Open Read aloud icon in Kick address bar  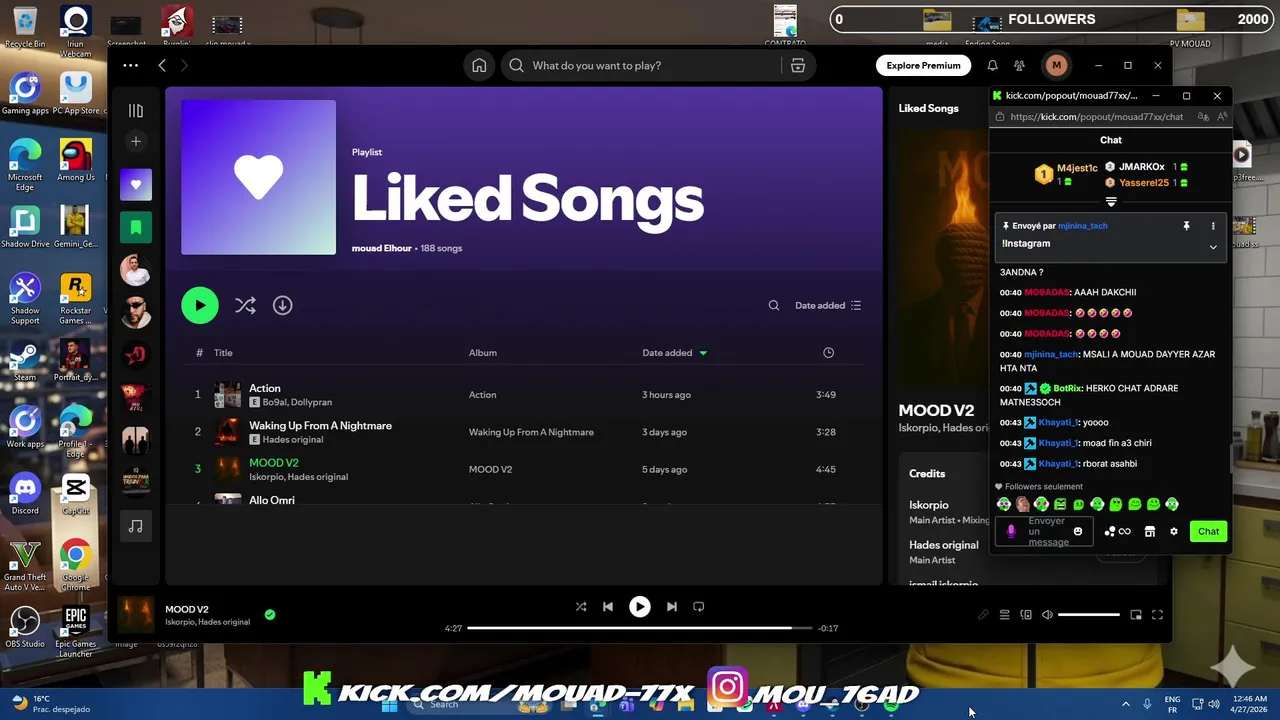(x=1222, y=117)
